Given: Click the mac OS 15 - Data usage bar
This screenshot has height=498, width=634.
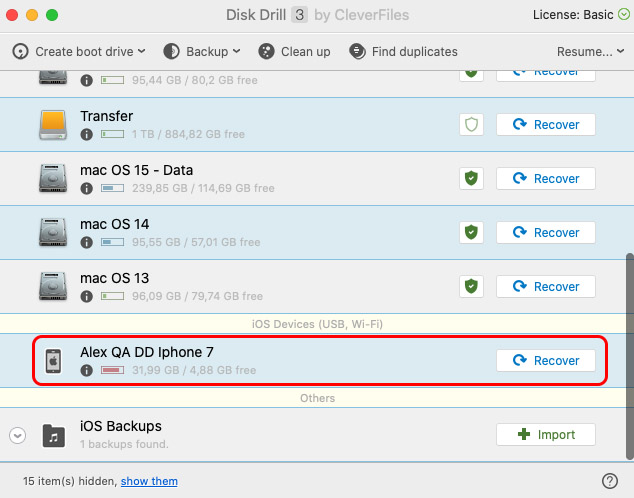Looking at the screenshot, I should pyautogui.click(x=112, y=188).
